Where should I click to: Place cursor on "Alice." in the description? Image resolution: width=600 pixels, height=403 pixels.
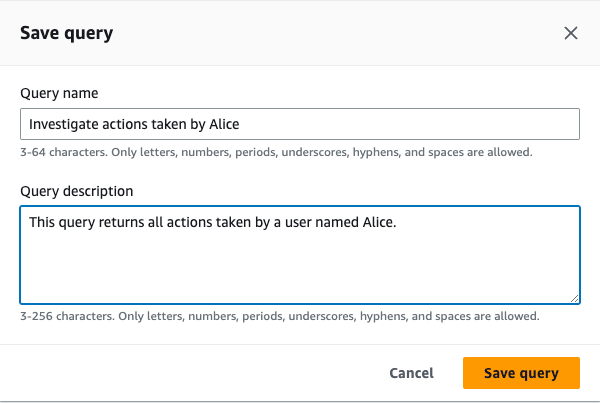(x=378, y=222)
